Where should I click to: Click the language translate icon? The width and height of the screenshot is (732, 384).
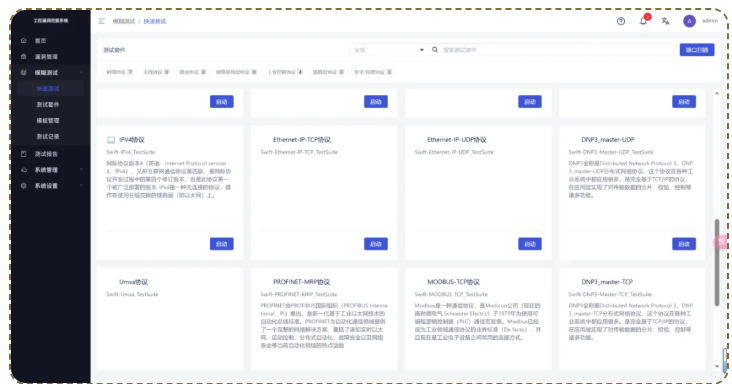(666, 21)
